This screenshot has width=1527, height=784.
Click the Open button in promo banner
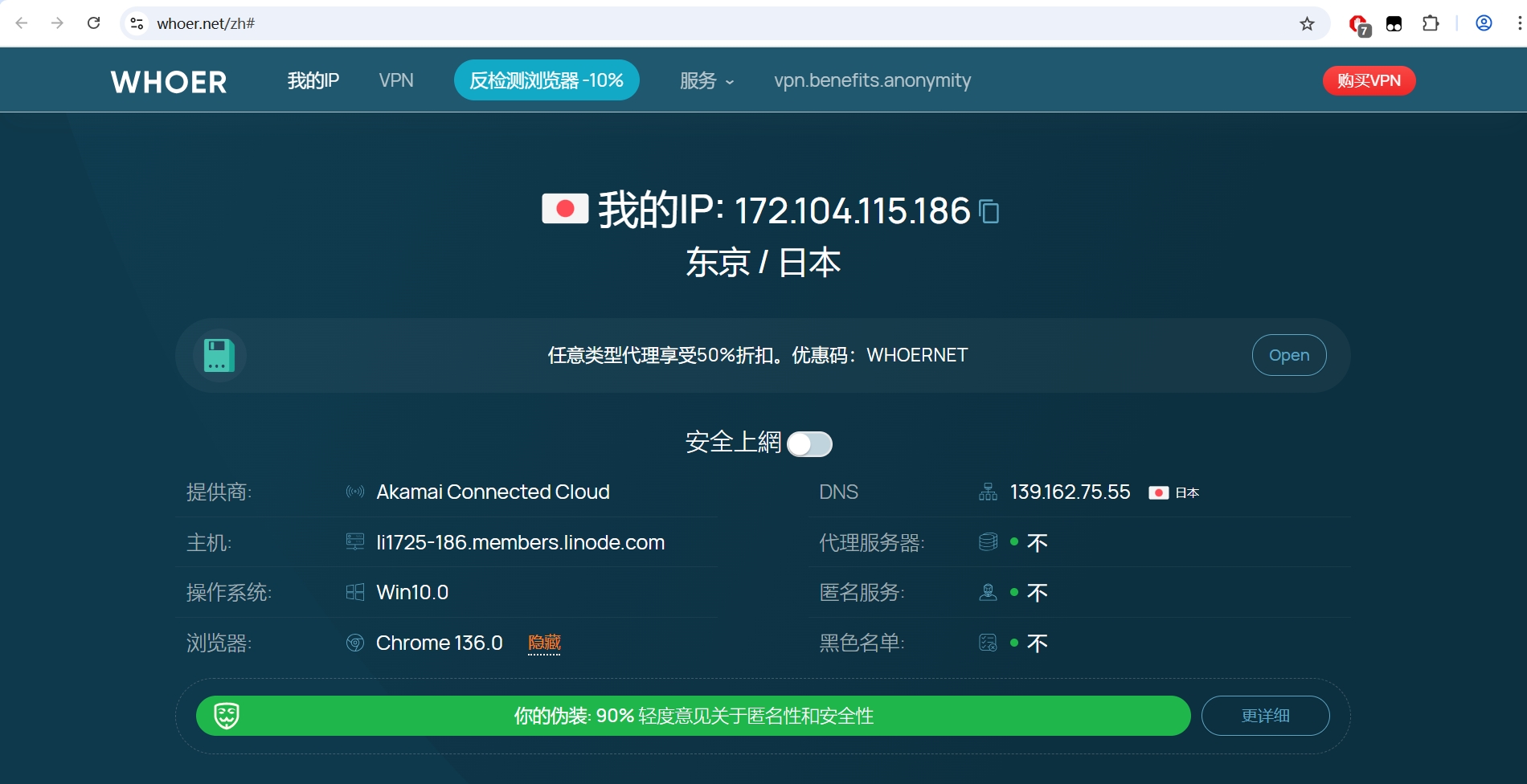(1289, 355)
